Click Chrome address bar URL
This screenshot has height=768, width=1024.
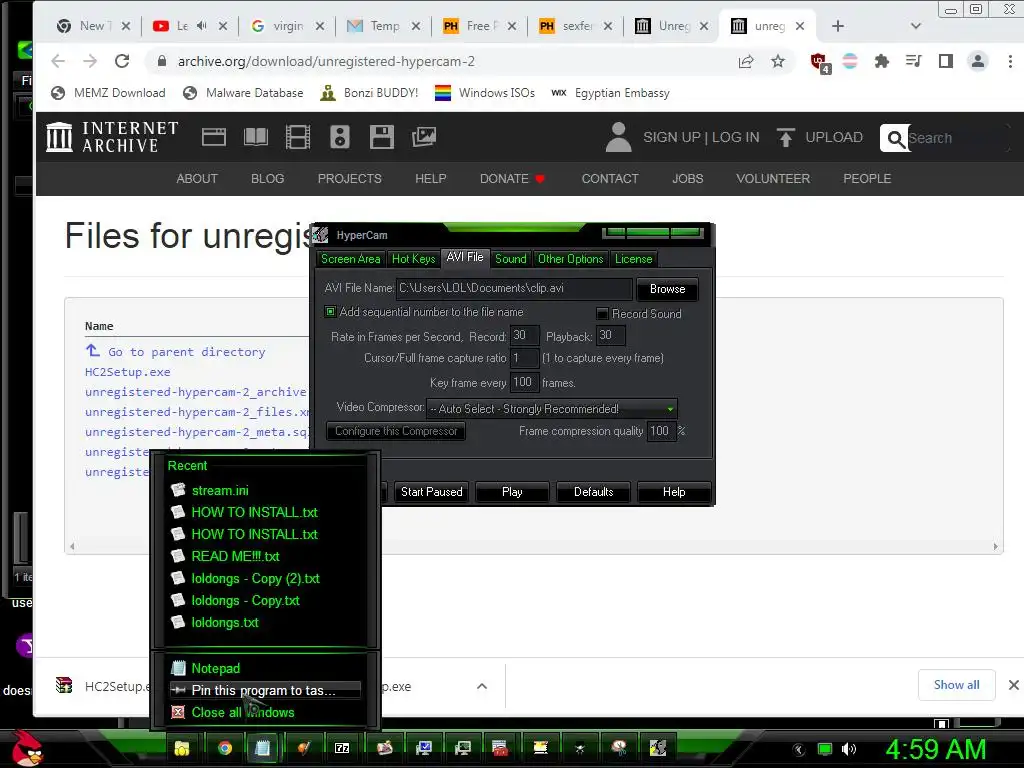coord(326,61)
